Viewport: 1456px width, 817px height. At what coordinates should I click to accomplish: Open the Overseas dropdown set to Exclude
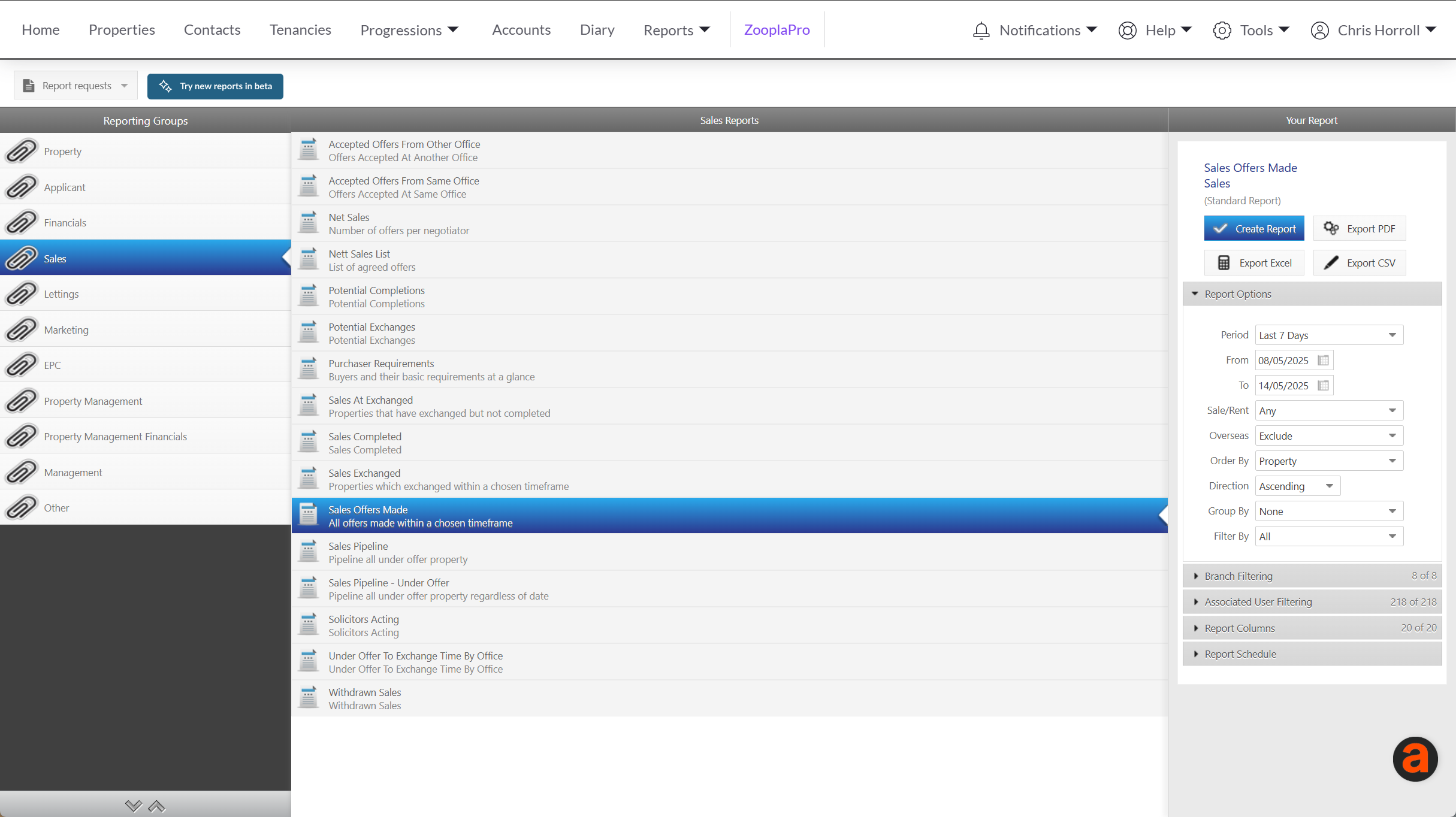click(x=1328, y=435)
